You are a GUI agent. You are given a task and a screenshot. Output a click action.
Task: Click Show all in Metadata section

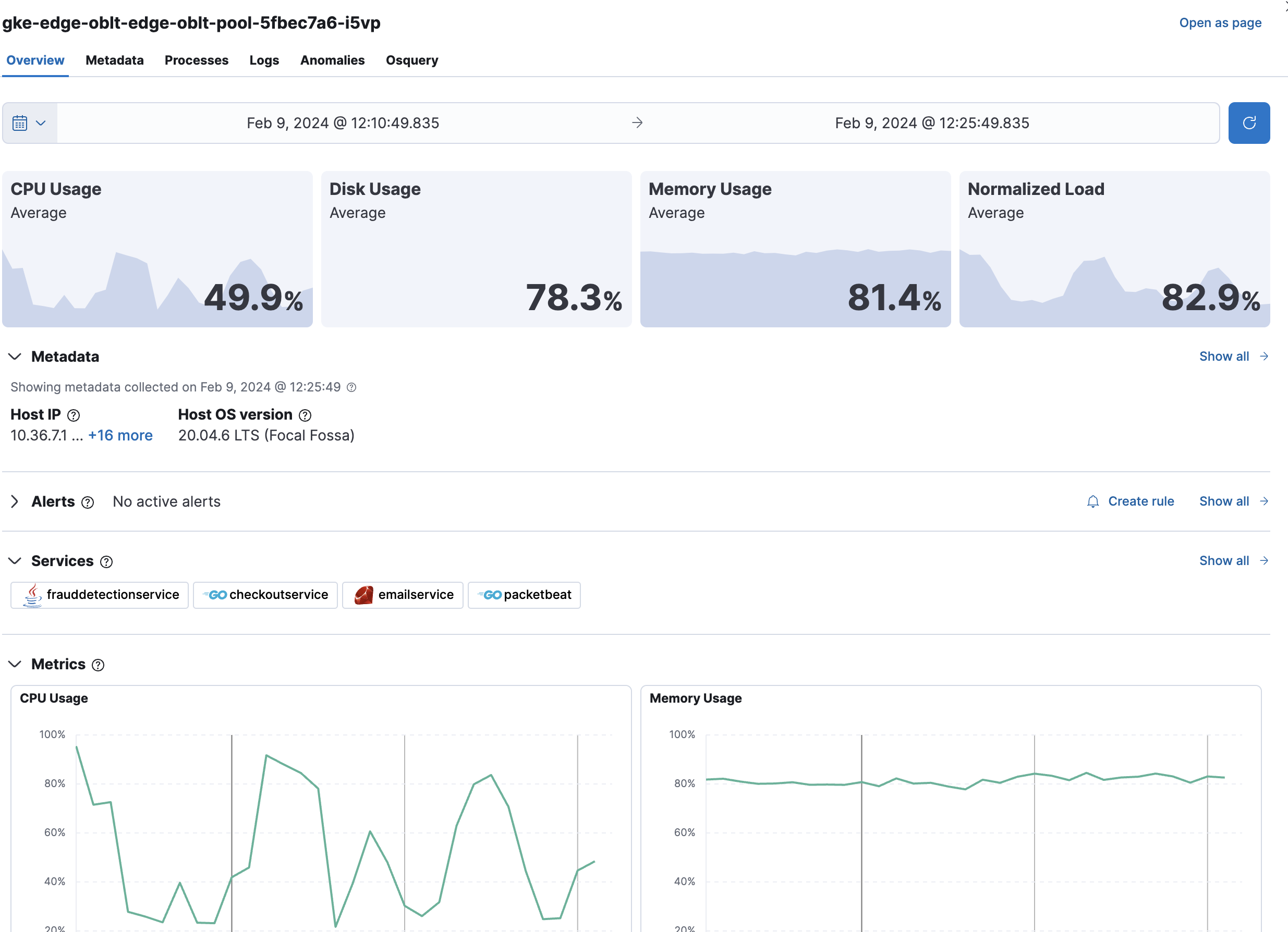pyautogui.click(x=1224, y=357)
